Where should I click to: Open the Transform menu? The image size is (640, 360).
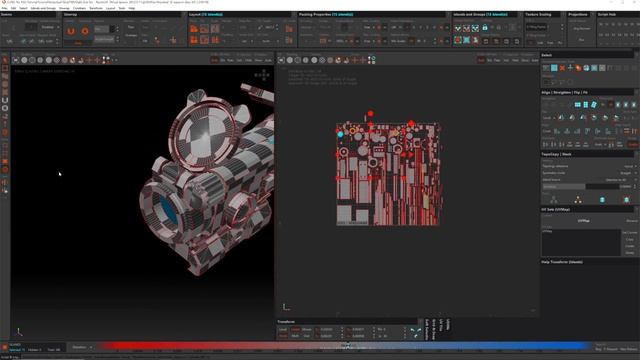96,8
